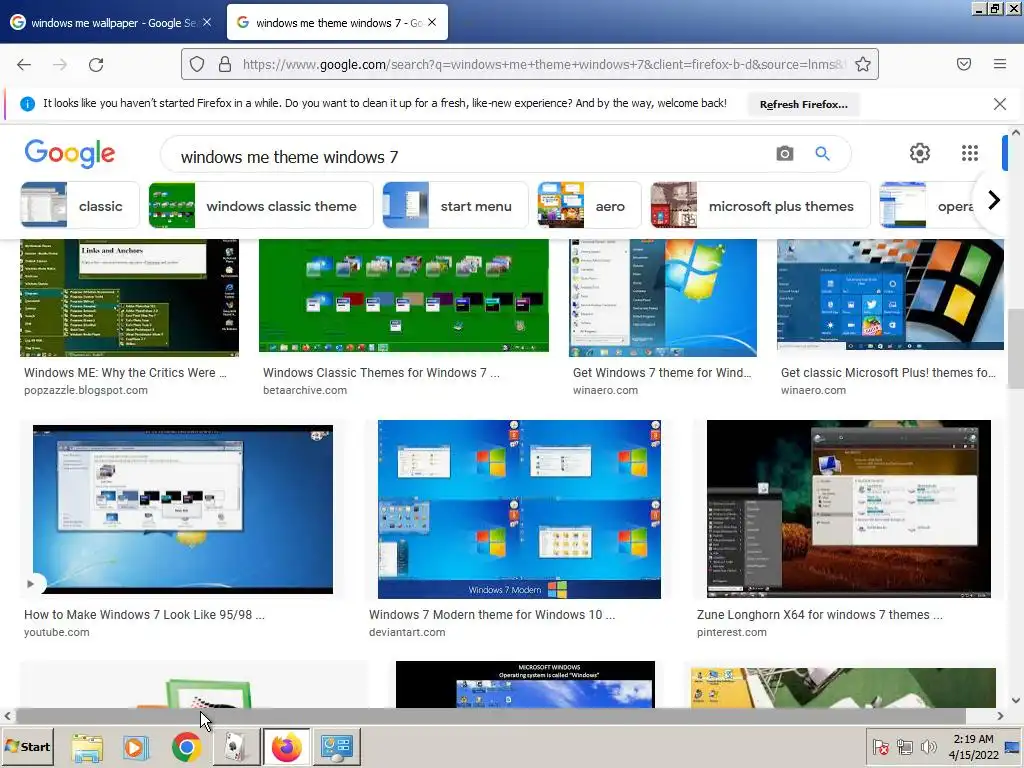The width and height of the screenshot is (1024, 768).
Task: Pick the microsoft plus themes chip
Action: [760, 206]
